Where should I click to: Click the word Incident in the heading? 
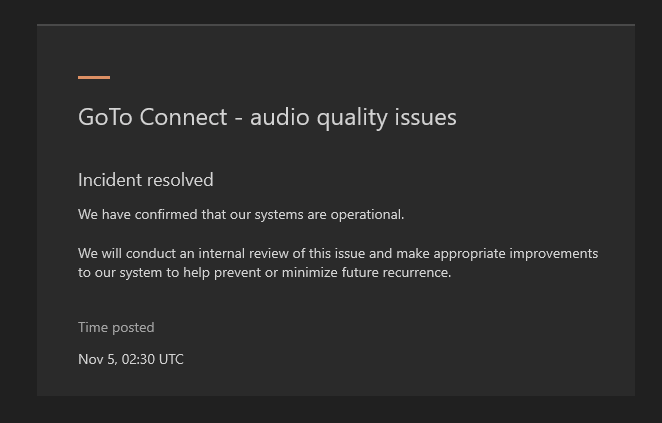(x=110, y=180)
